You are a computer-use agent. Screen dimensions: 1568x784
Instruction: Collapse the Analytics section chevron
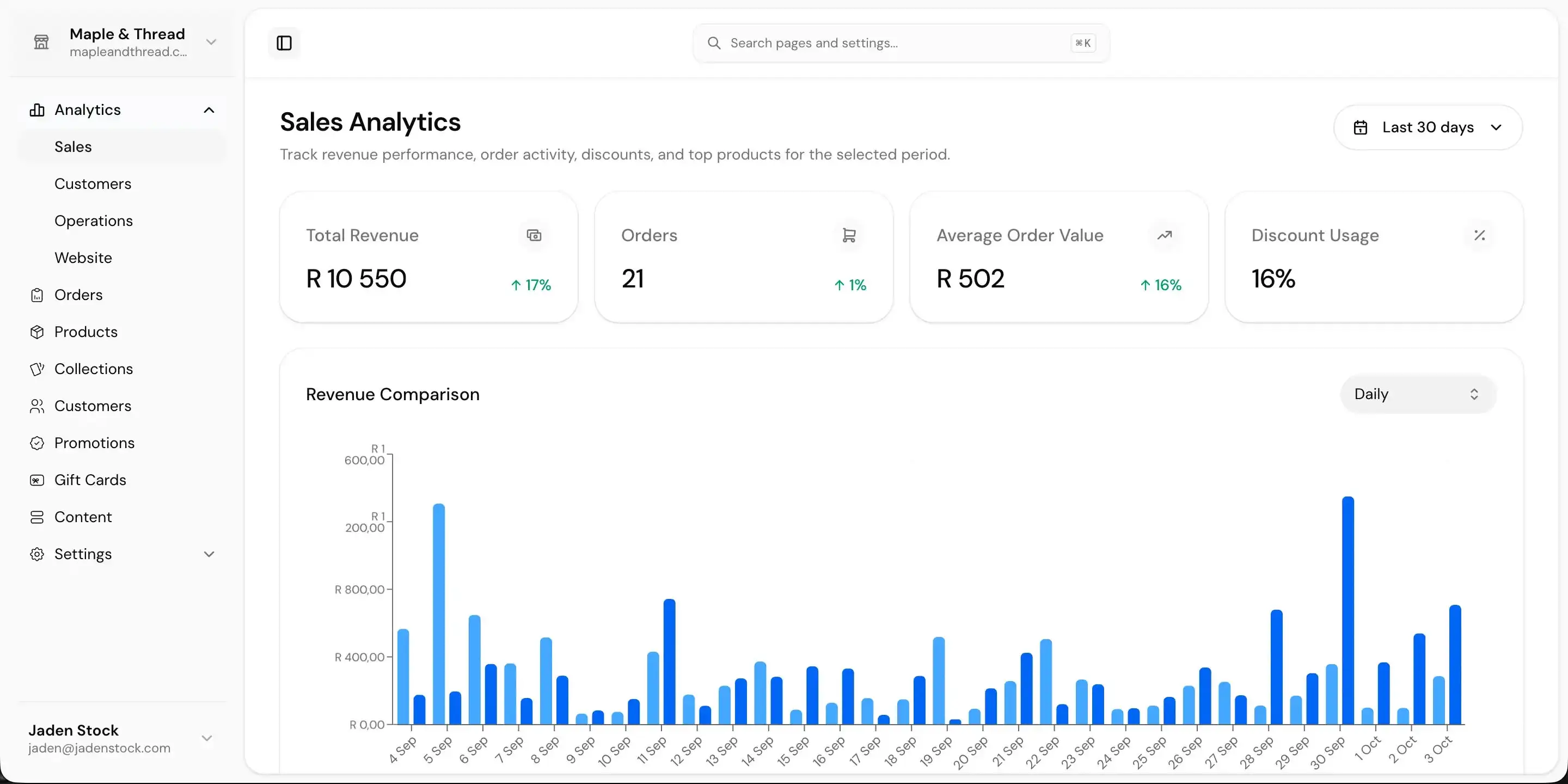tap(209, 110)
